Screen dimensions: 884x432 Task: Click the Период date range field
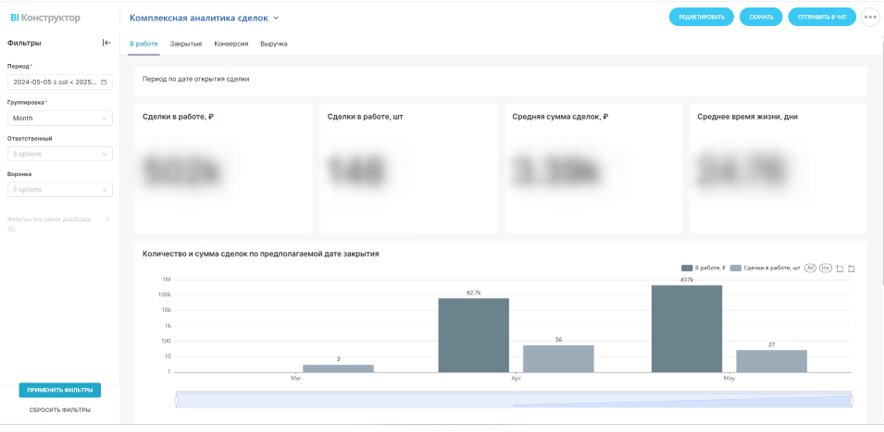click(x=60, y=82)
